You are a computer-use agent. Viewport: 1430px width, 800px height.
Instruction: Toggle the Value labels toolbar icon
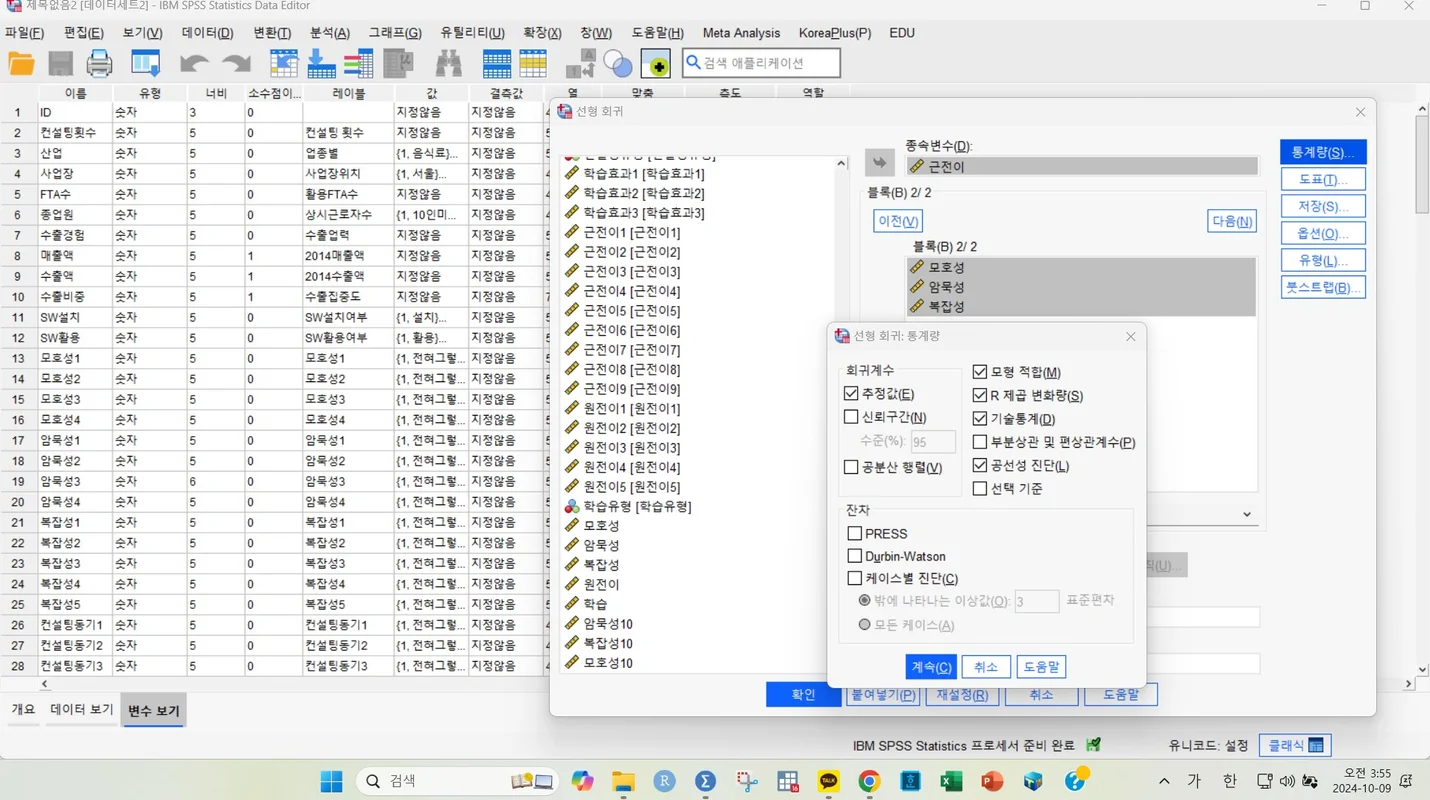tap(581, 64)
